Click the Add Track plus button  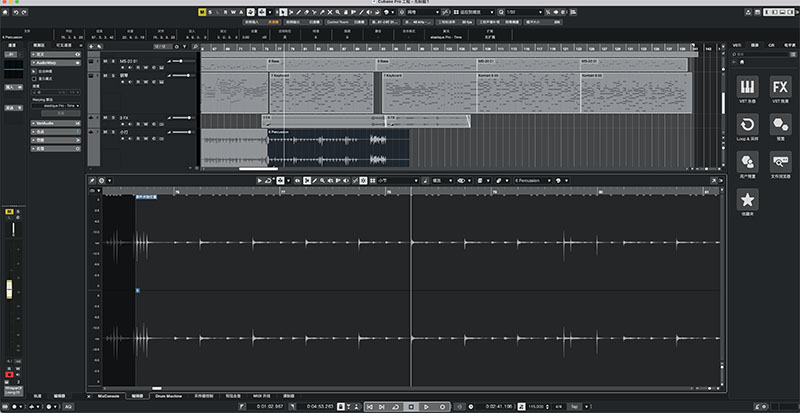tap(91, 46)
